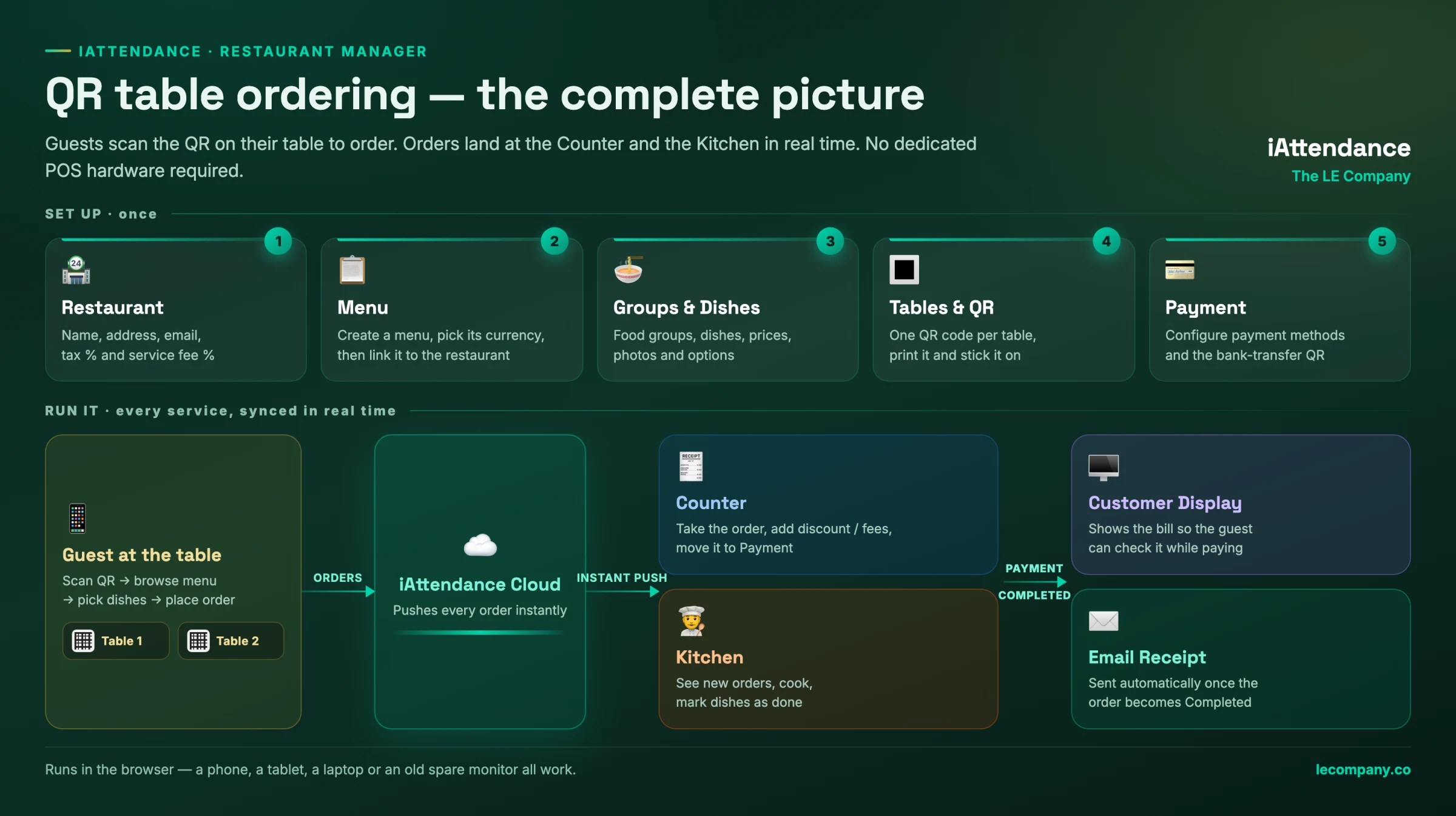Click the "RUN IT · every service" section label
1456x816 pixels.
point(220,411)
